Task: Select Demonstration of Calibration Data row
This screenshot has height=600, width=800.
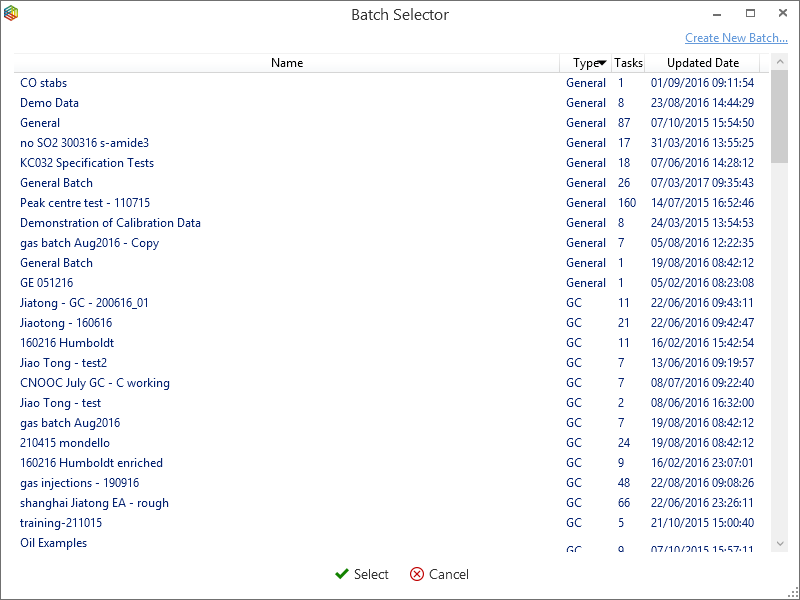Action: pyautogui.click(x=110, y=223)
